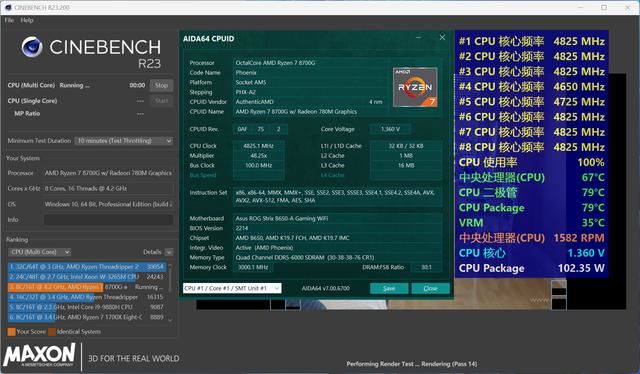This screenshot has height=374, width=640.
Task: Select the Threadripper 32C/64T ranking entry
Action: (87, 267)
